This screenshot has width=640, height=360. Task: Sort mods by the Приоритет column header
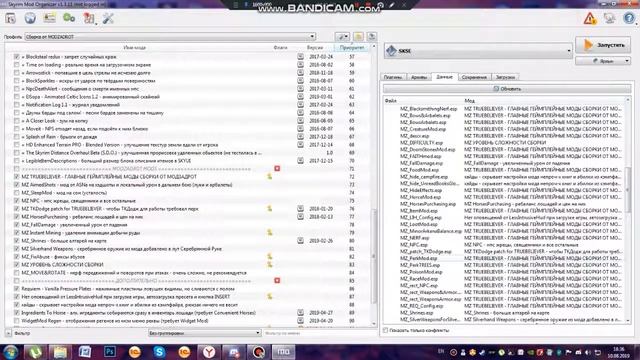[x=352, y=48]
